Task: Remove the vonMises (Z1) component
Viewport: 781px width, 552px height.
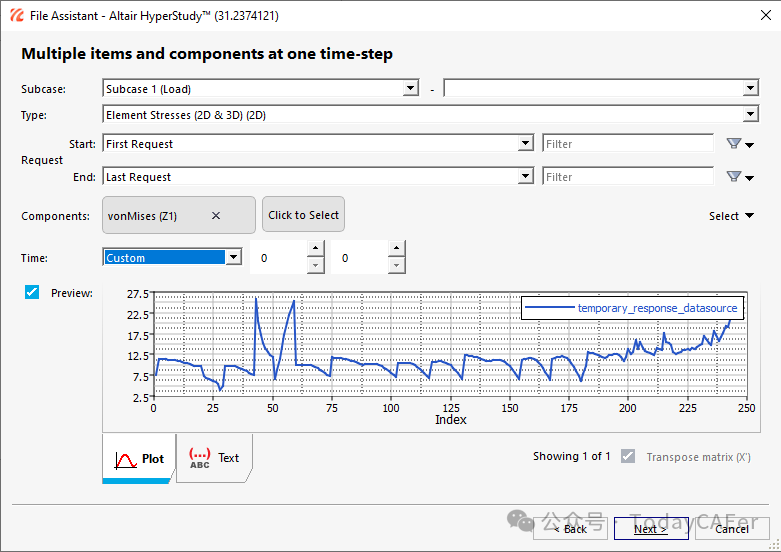Action: tap(216, 216)
